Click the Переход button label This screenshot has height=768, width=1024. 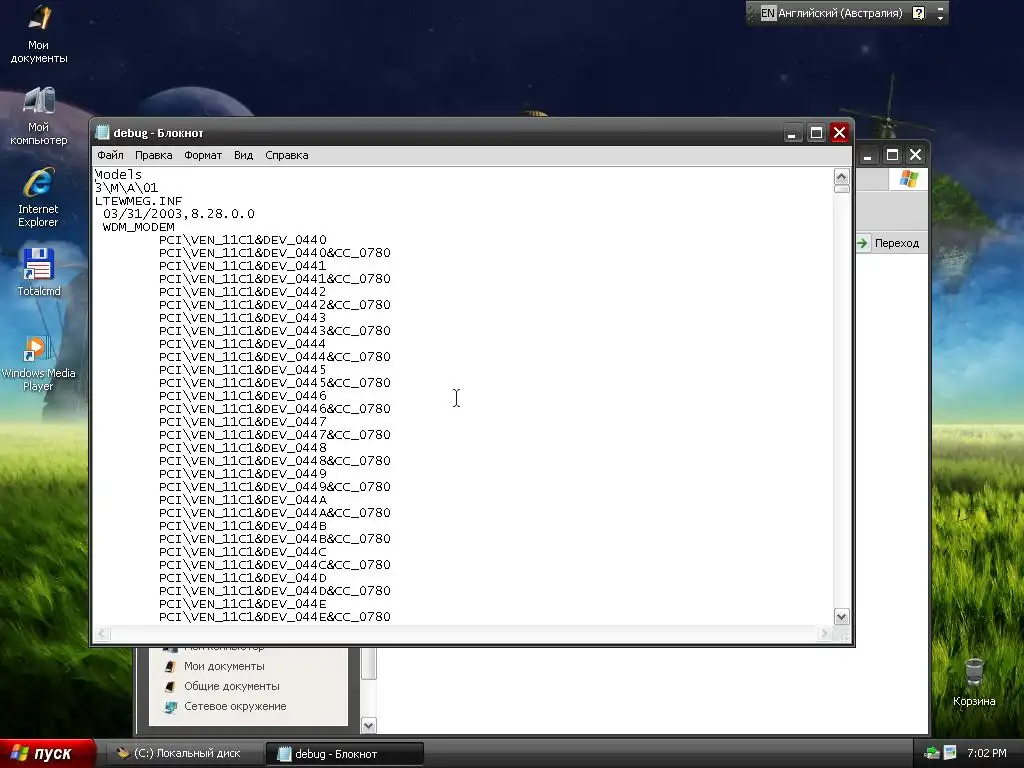point(897,243)
